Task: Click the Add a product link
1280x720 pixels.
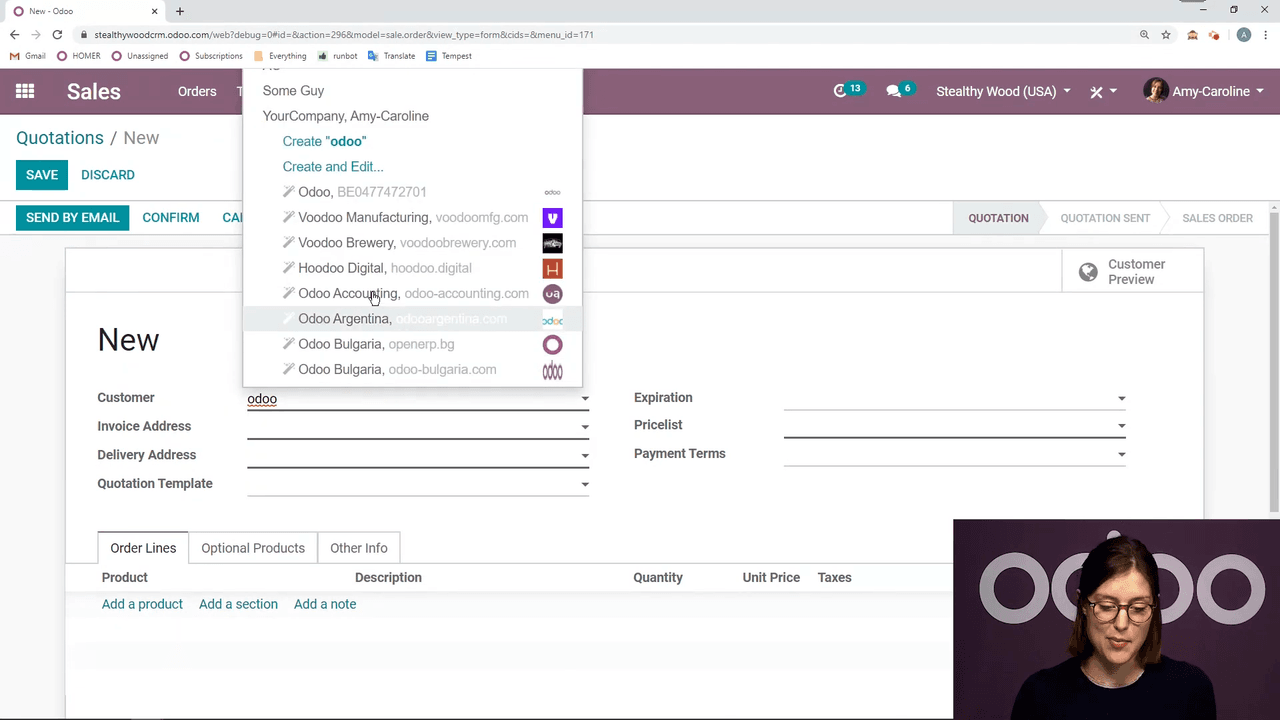Action: point(142,604)
